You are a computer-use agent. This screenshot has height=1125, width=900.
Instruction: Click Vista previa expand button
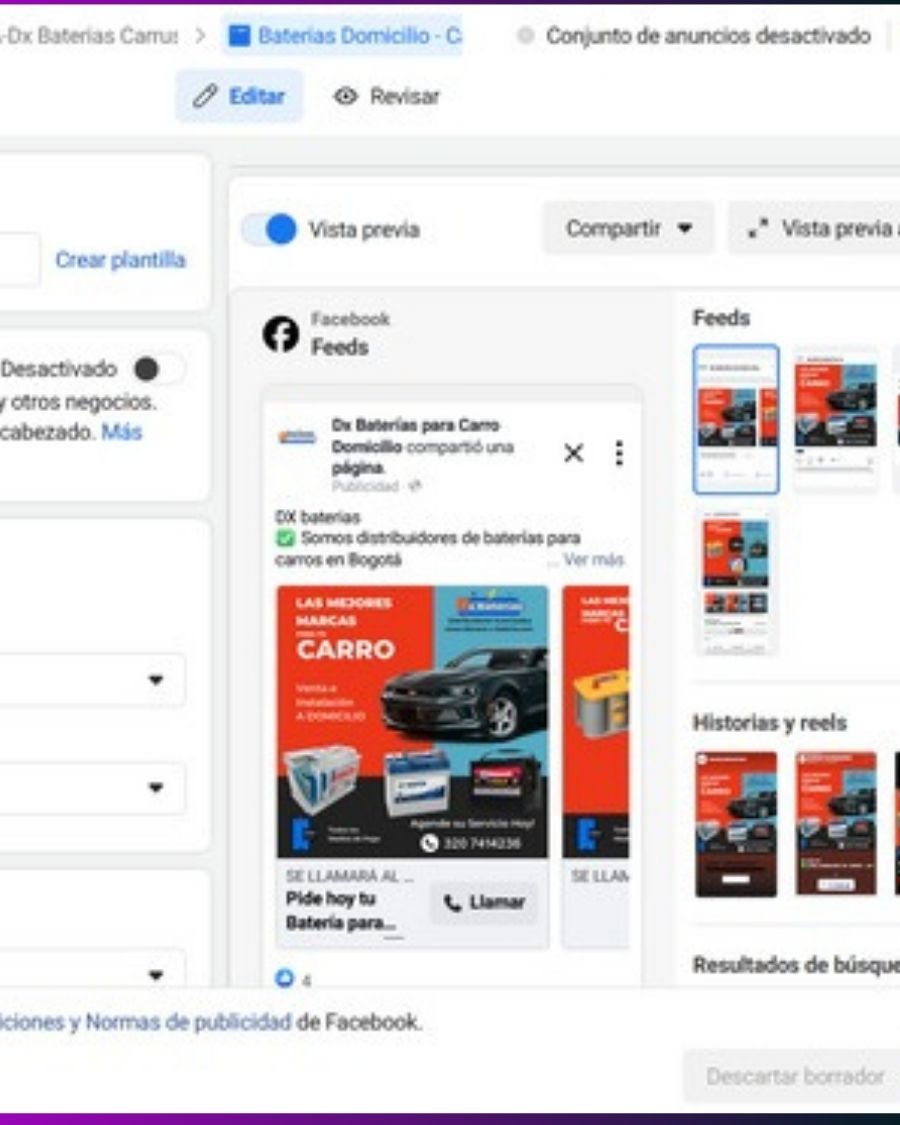[x=815, y=228]
